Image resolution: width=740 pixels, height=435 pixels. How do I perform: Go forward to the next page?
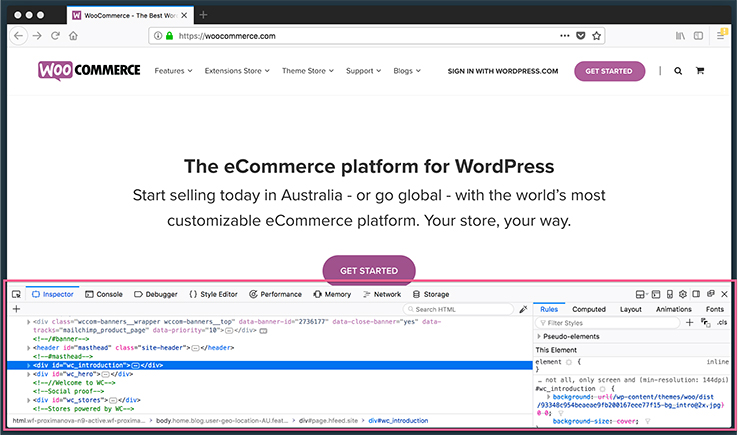(37, 36)
